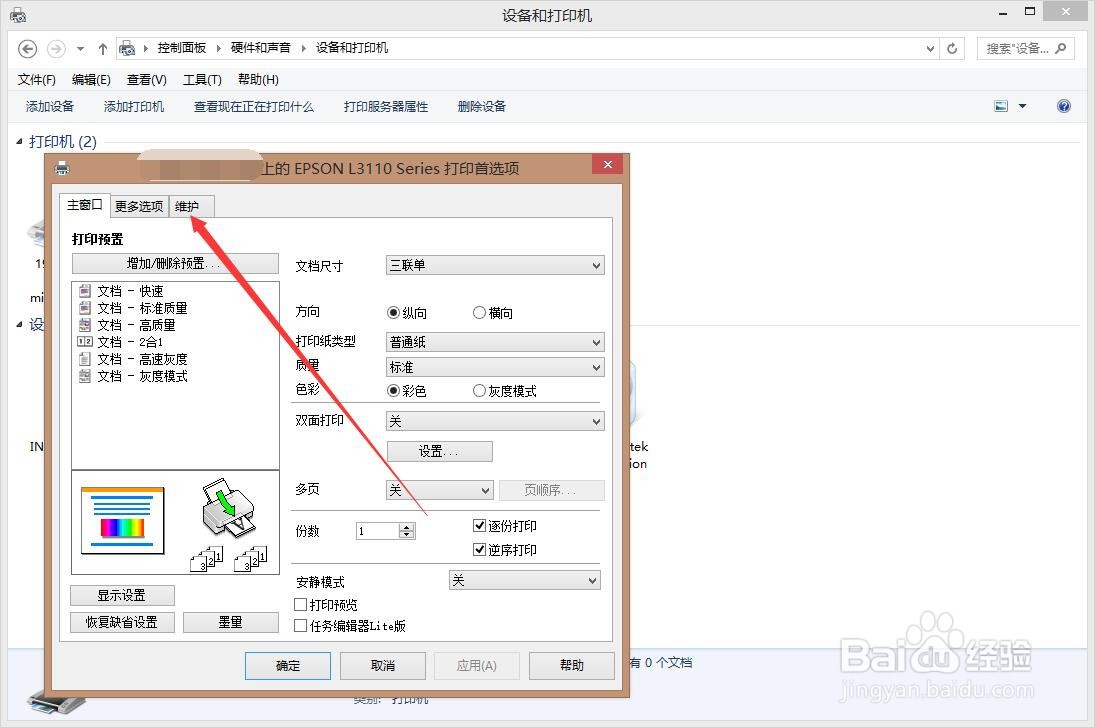Select 彩色 color mode
The height and width of the screenshot is (728, 1095).
[393, 391]
